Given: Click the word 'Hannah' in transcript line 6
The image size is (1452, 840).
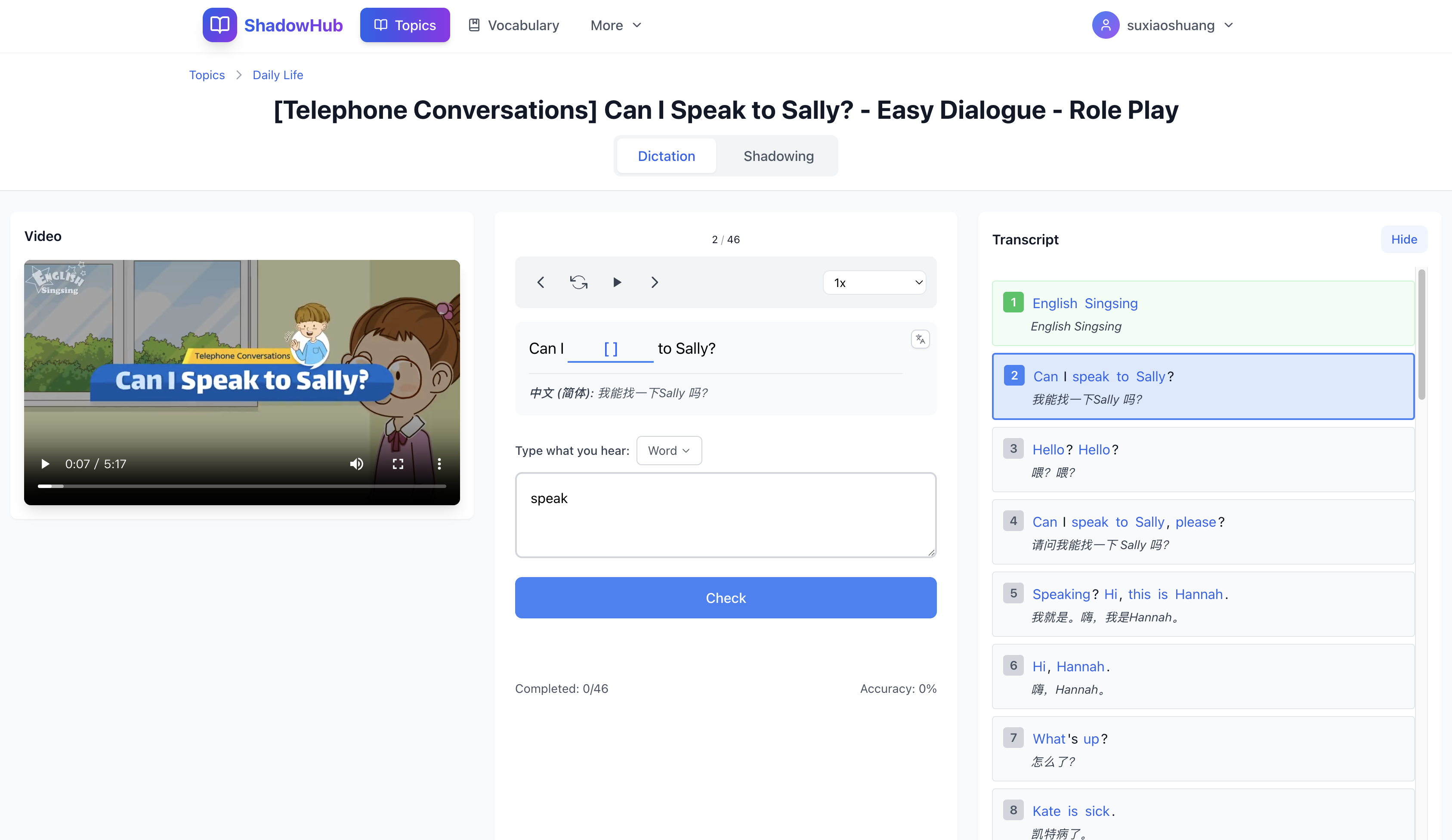Looking at the screenshot, I should tap(1080, 667).
